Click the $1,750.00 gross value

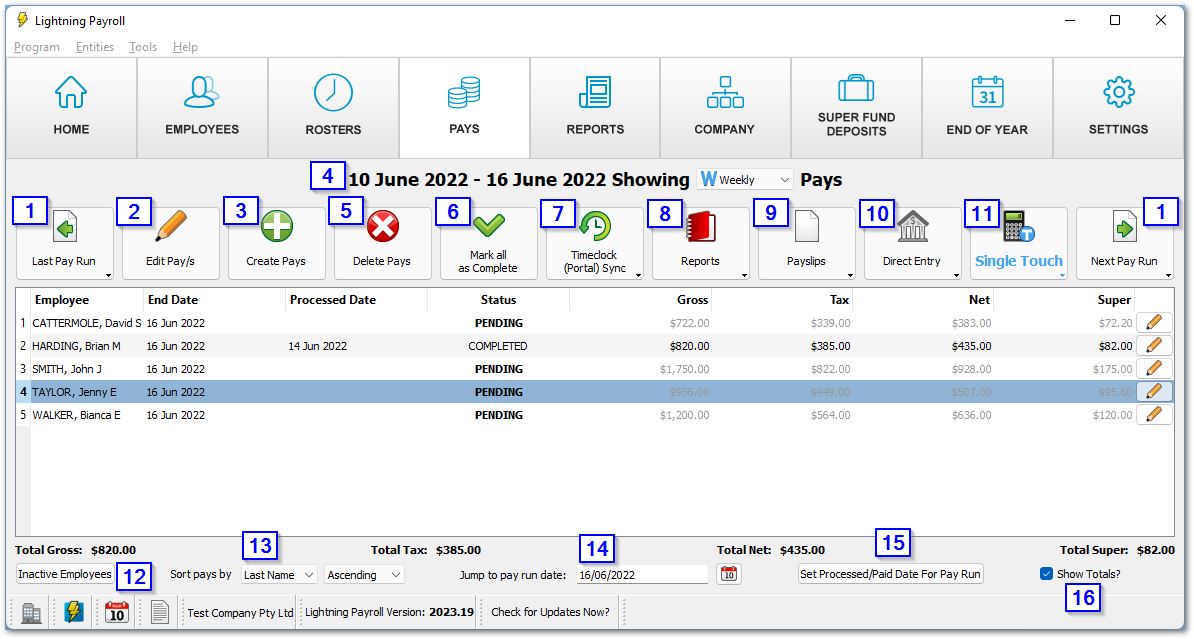(685, 369)
